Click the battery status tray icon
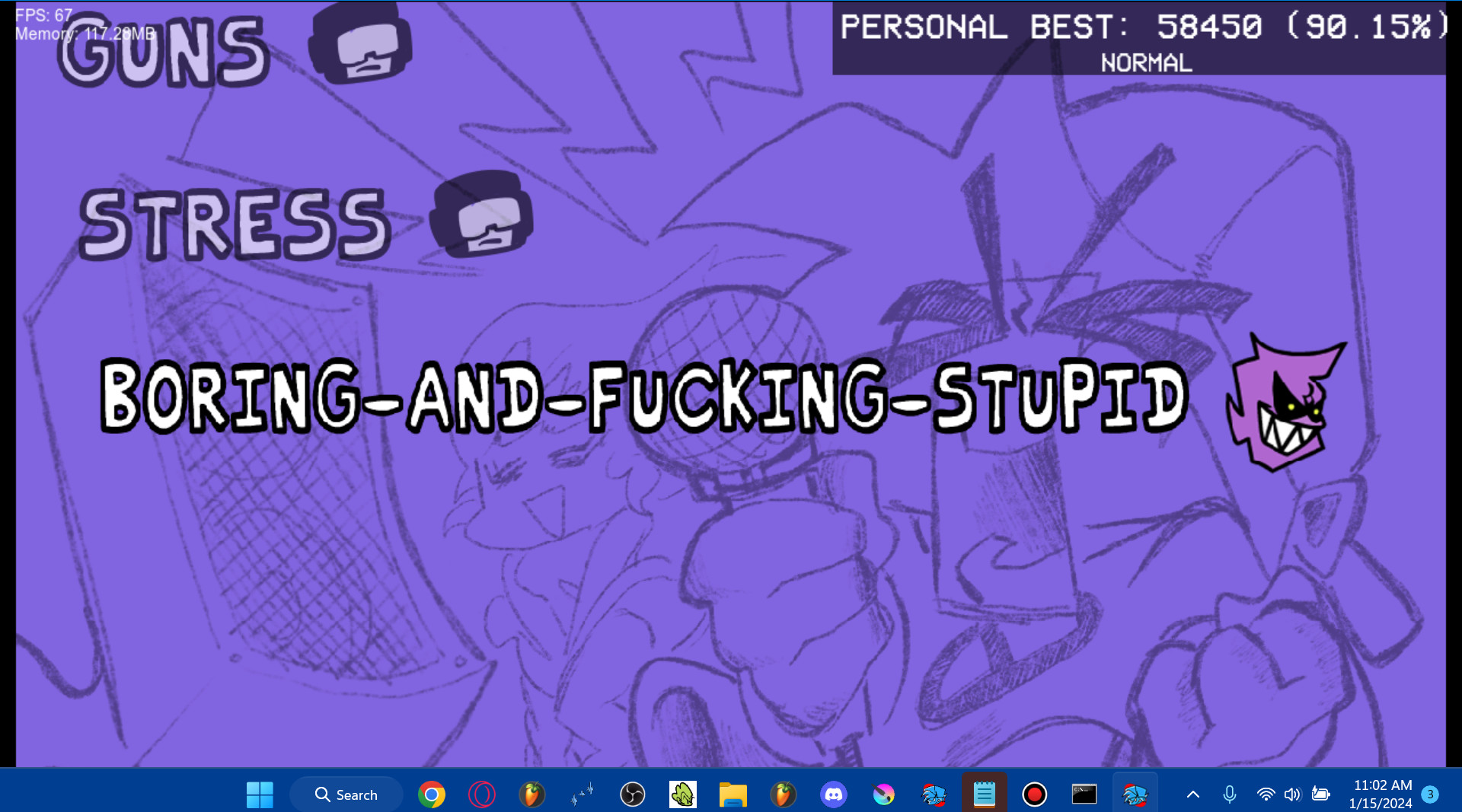Screen dimensions: 1462x812 coord(1321,794)
